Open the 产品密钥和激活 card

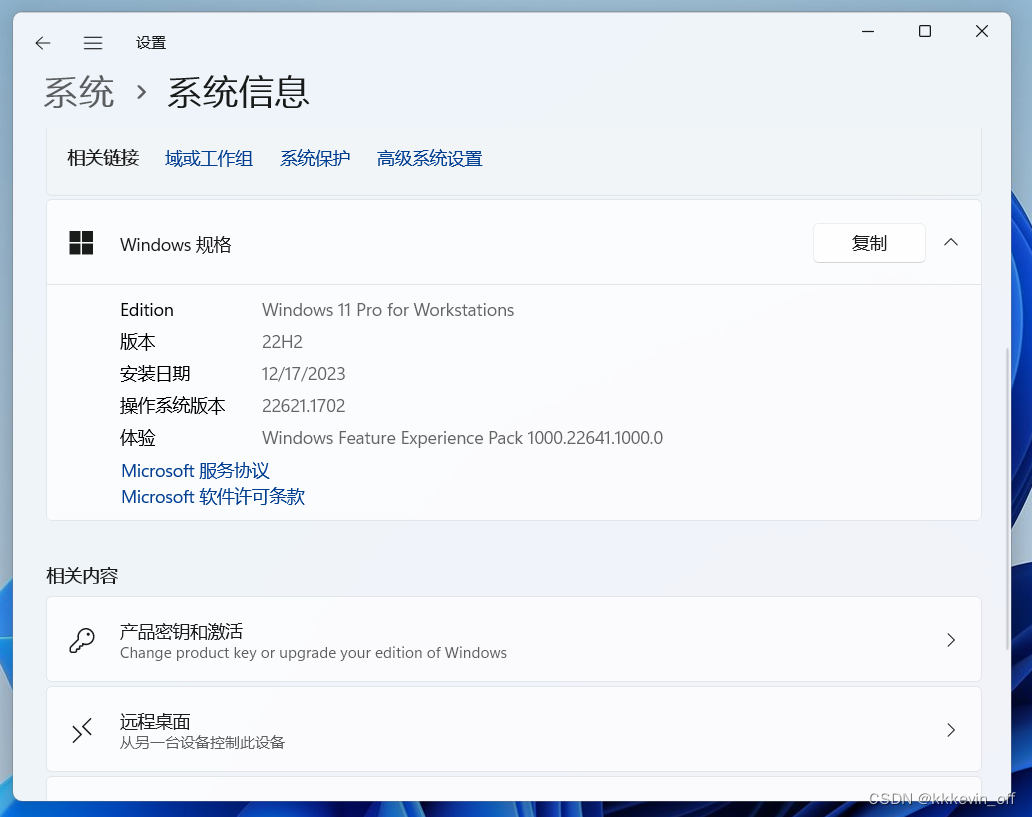pyautogui.click(x=513, y=639)
